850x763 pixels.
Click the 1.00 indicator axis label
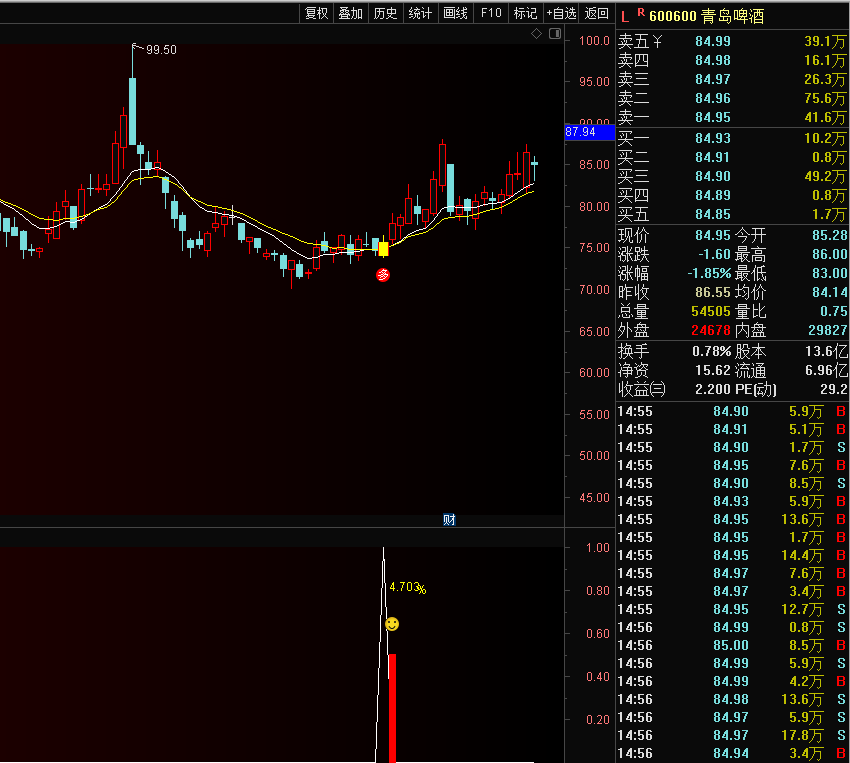[x=597, y=548]
